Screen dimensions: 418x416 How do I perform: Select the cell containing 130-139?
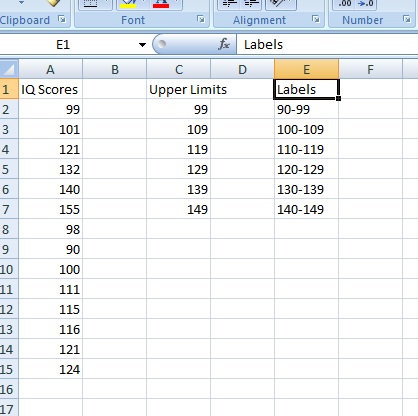point(306,189)
